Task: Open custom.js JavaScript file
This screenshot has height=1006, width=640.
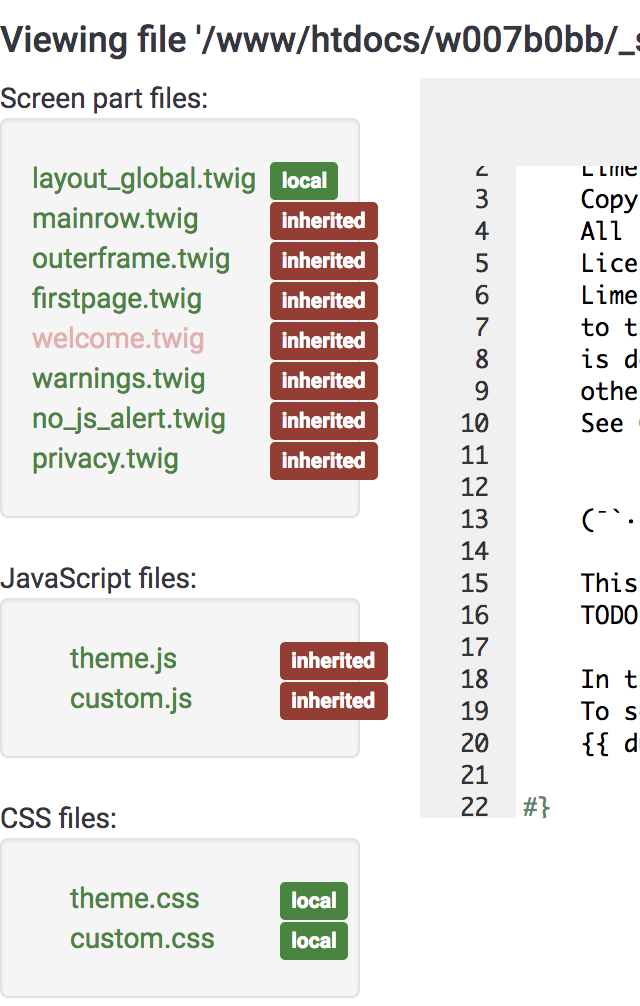Action: (131, 699)
